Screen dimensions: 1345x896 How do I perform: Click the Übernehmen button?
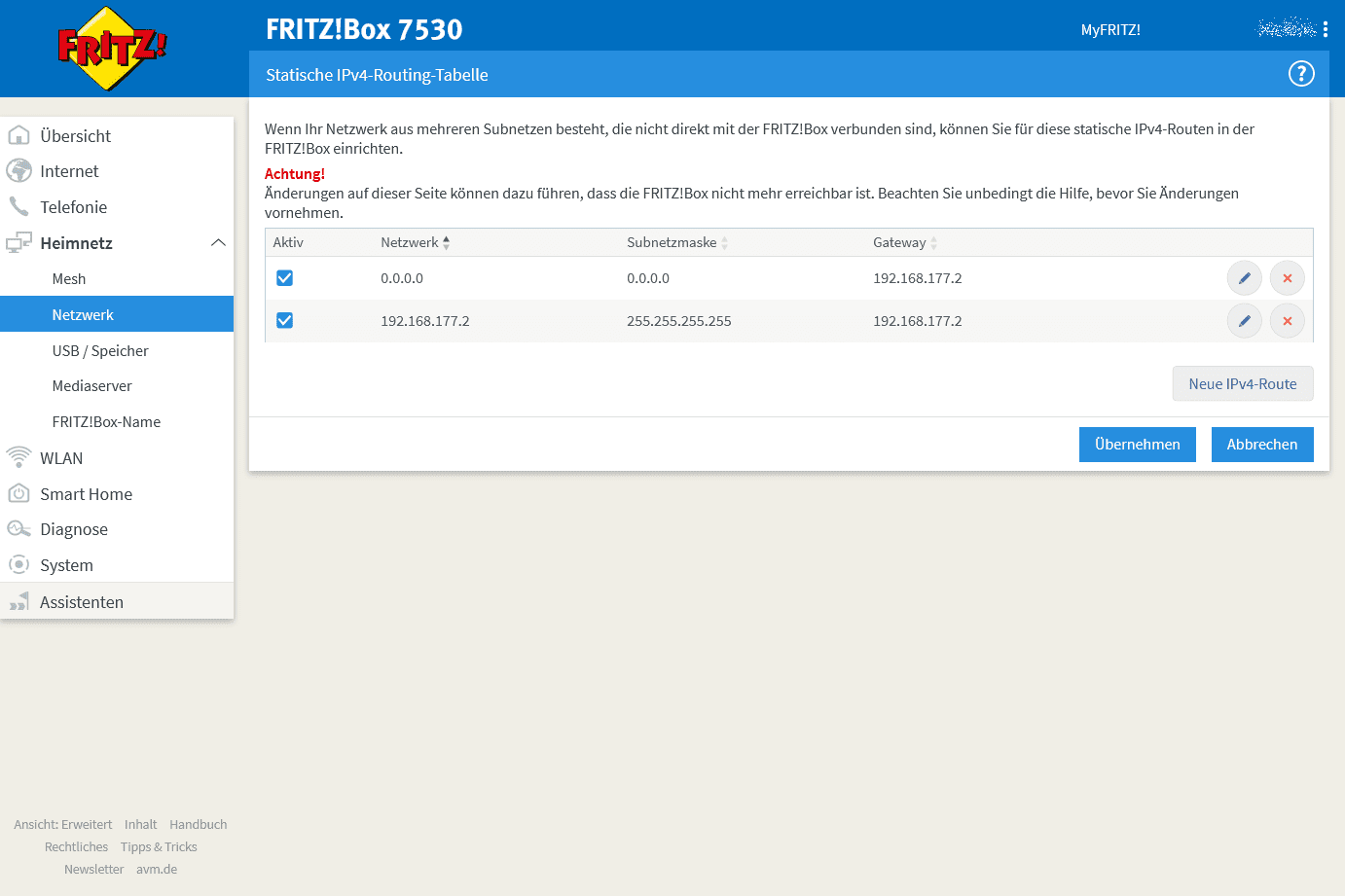click(1137, 444)
